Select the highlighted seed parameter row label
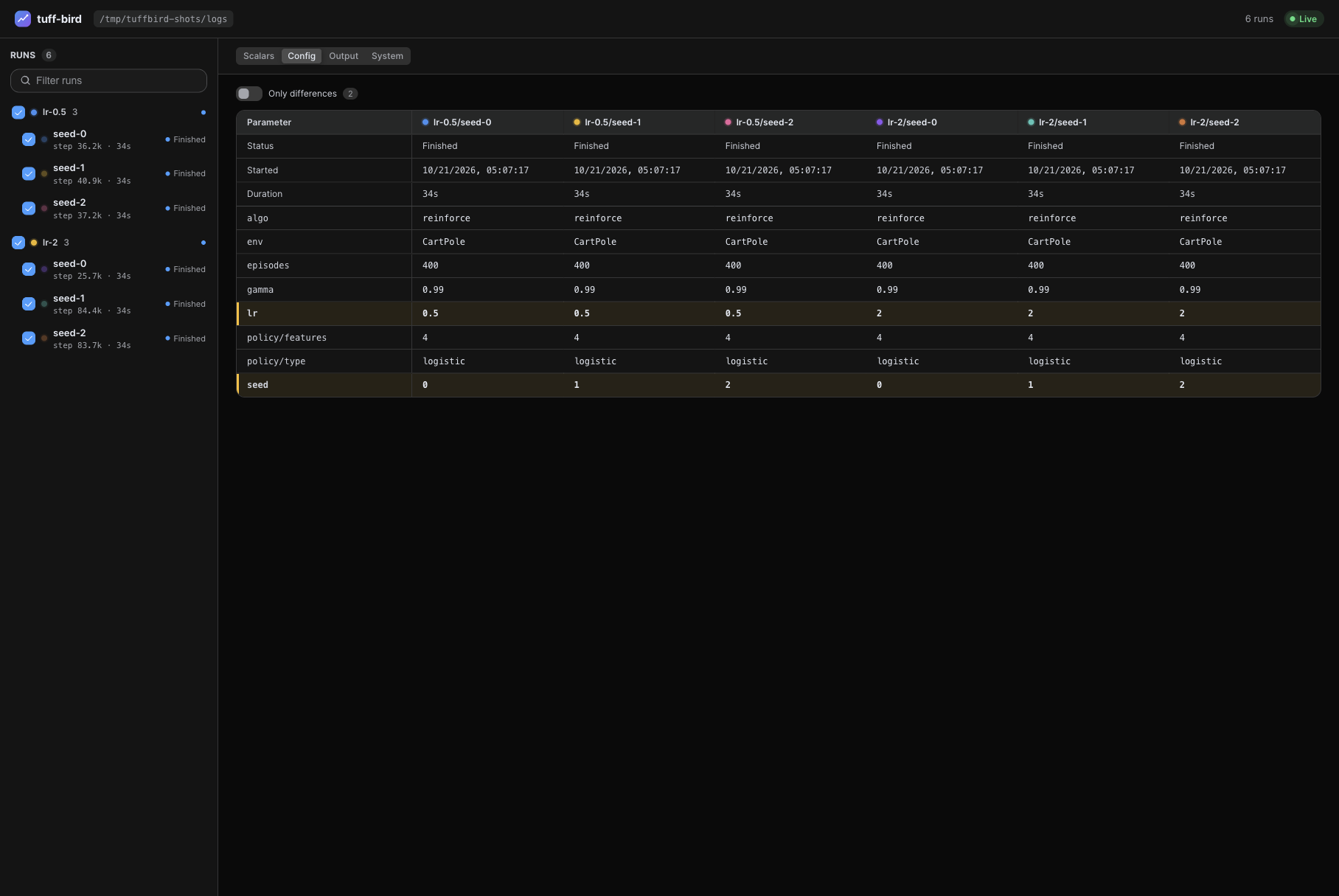This screenshot has width=1339, height=896. [x=257, y=385]
